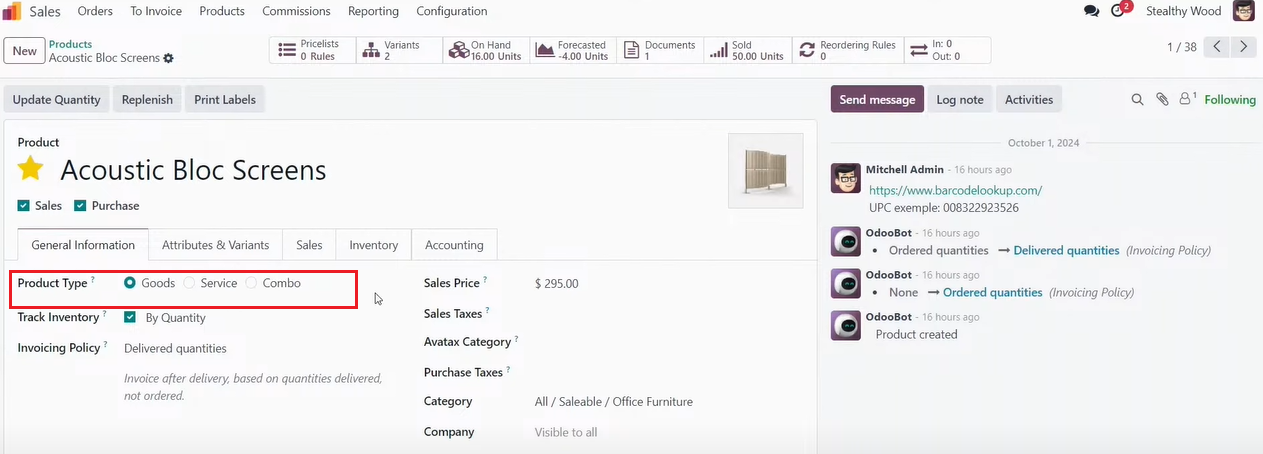The height and width of the screenshot is (454, 1263).
Task: Toggle the favorite star on the product
Action: pos(31,169)
